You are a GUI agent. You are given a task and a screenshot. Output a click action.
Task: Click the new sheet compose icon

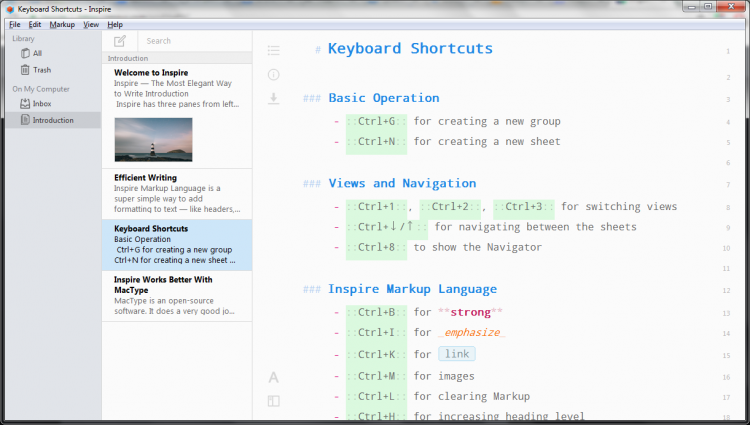[x=120, y=41]
